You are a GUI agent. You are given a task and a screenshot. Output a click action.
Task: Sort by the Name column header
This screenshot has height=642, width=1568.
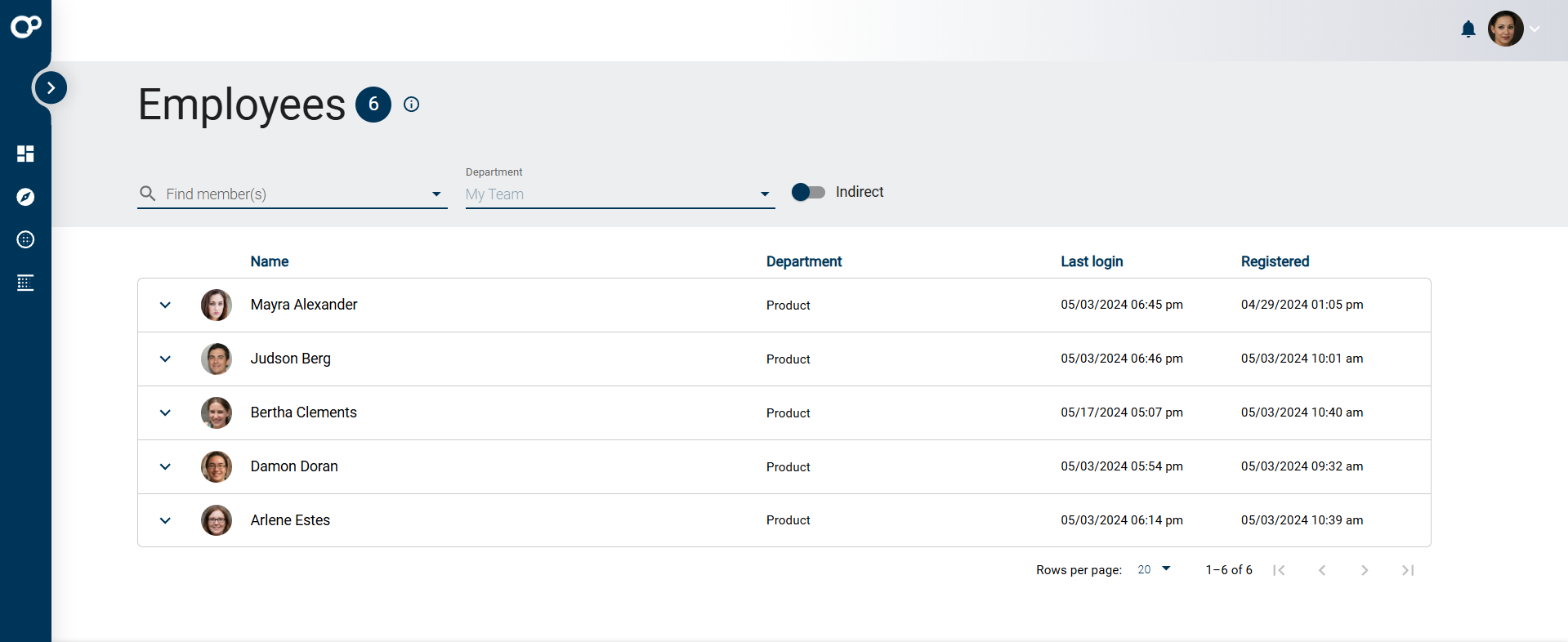pos(269,261)
